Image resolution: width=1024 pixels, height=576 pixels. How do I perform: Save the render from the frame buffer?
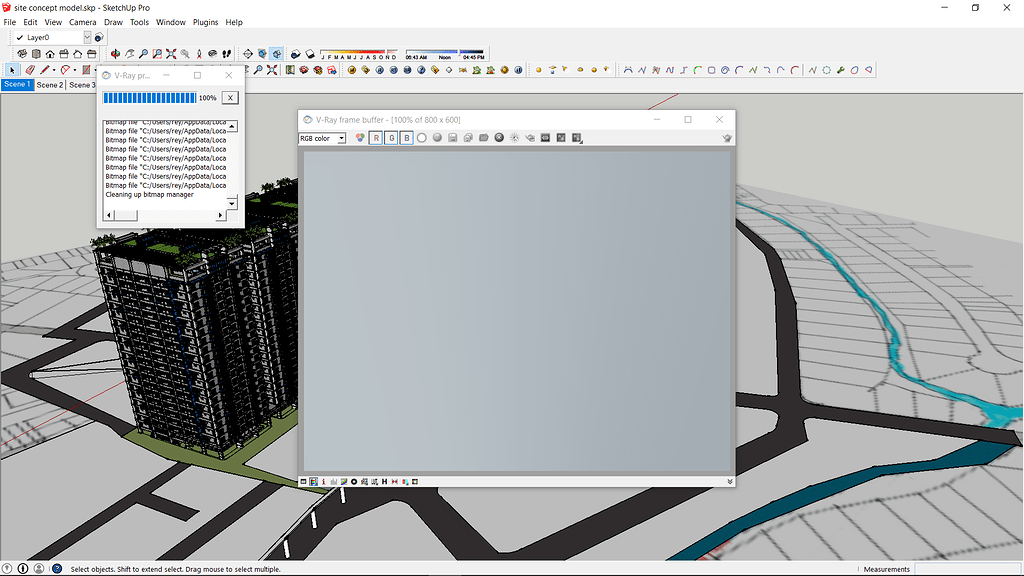coord(451,137)
